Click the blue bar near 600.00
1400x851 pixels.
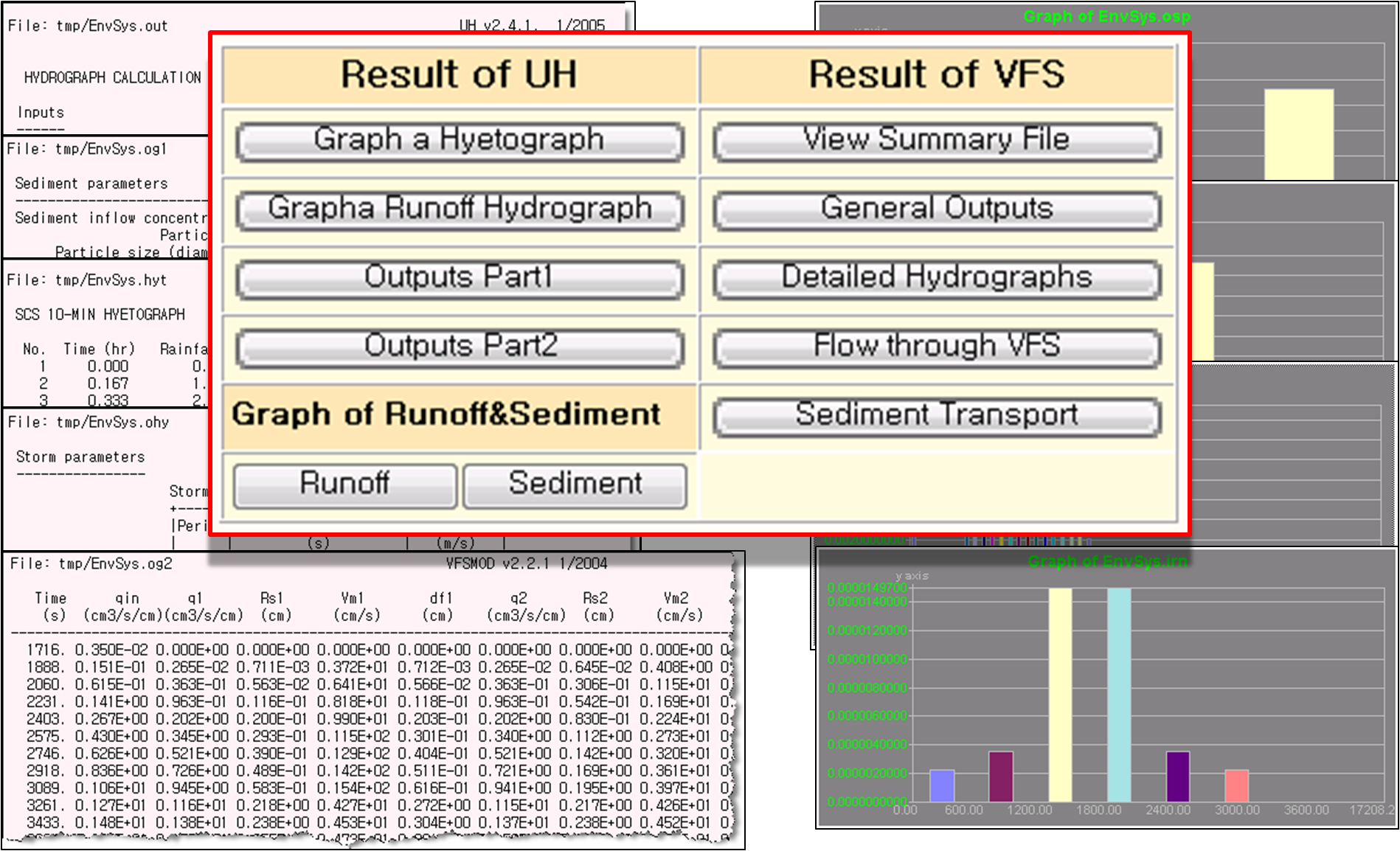(942, 786)
